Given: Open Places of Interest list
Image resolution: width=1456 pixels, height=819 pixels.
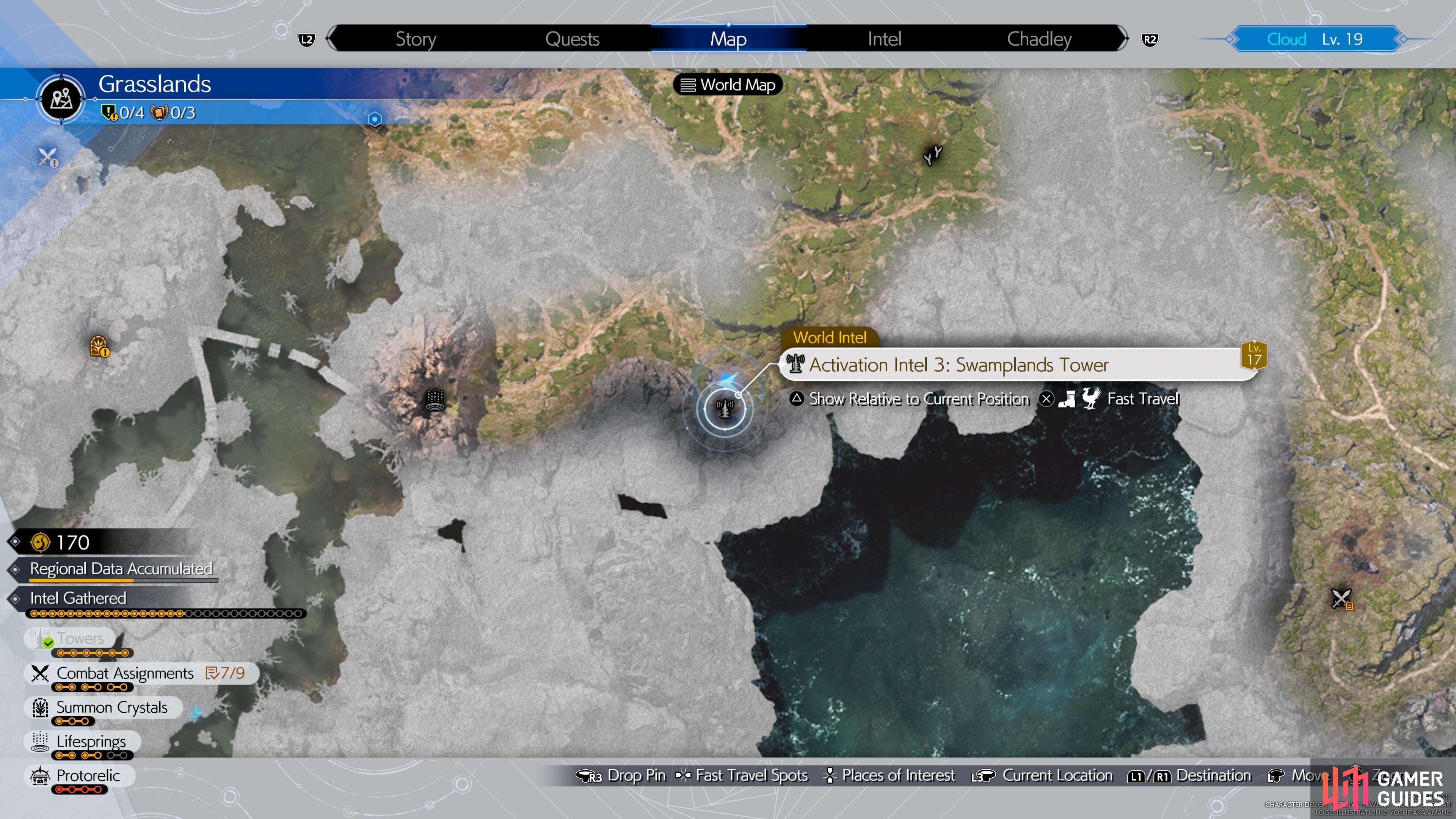Looking at the screenshot, I should pyautogui.click(x=890, y=775).
